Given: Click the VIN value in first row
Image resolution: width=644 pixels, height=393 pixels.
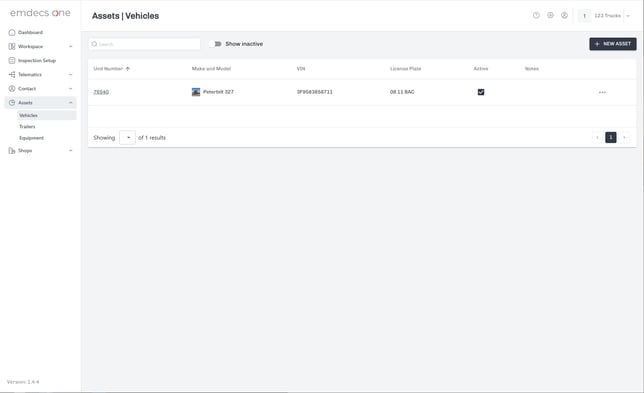Looking at the screenshot, I should pos(315,92).
